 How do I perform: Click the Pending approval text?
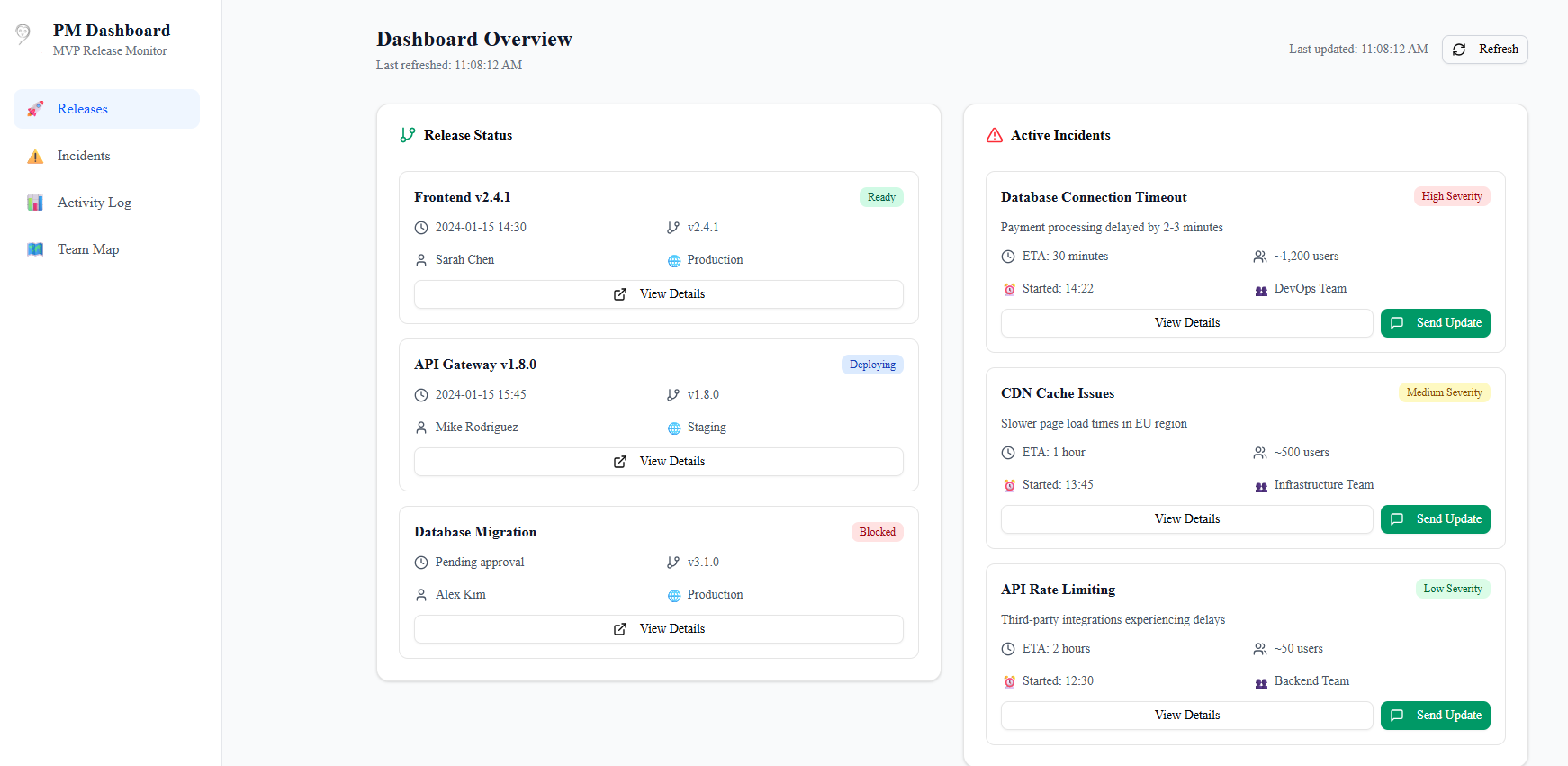coord(480,563)
